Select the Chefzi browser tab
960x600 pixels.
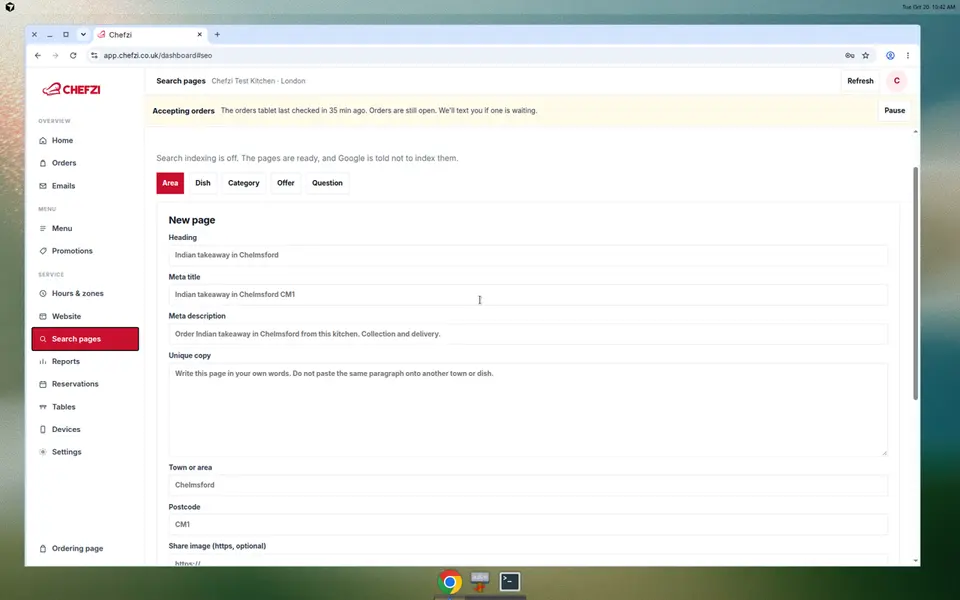pos(149,34)
